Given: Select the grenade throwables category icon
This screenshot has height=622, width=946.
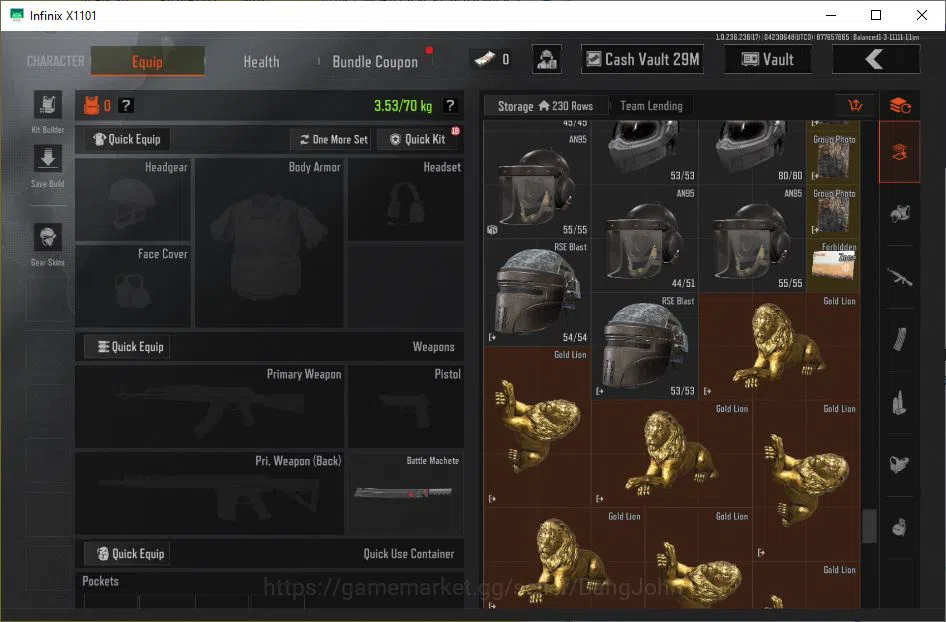Looking at the screenshot, I should tap(899, 527).
